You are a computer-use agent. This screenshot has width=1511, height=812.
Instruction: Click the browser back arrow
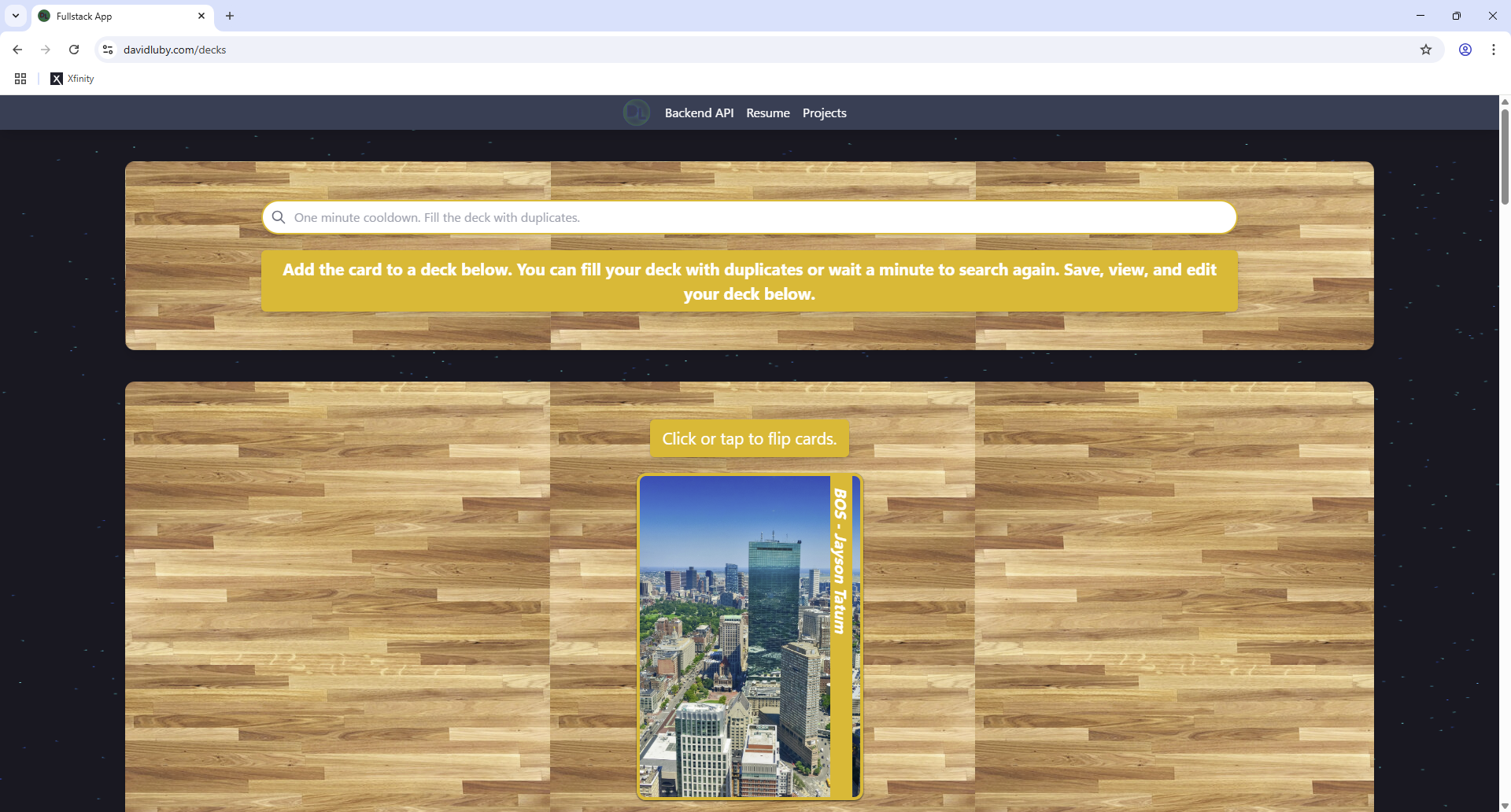click(17, 50)
